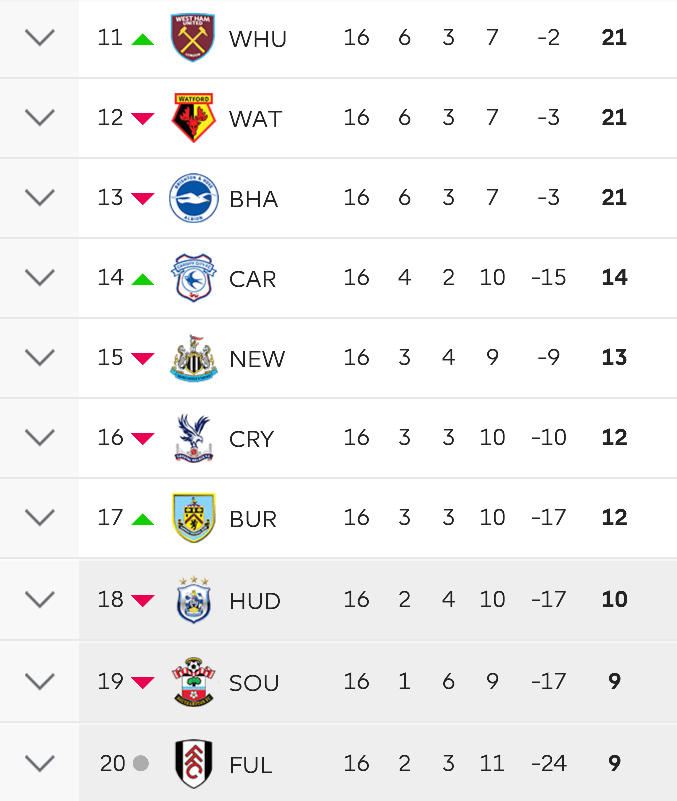Image resolution: width=677 pixels, height=801 pixels.
Task: Click the Southampton club crest
Action: (194, 682)
